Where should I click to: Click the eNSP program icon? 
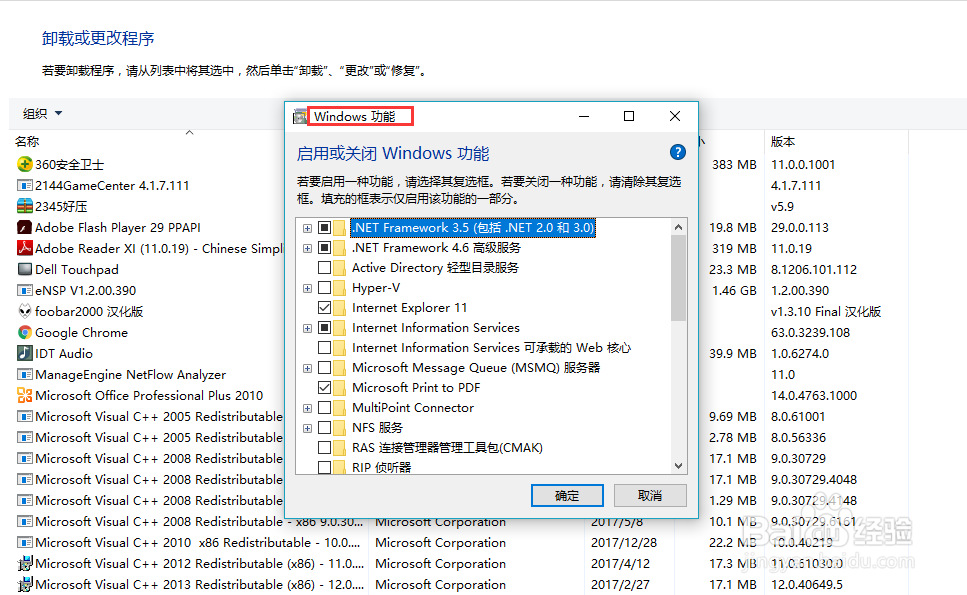[25, 290]
